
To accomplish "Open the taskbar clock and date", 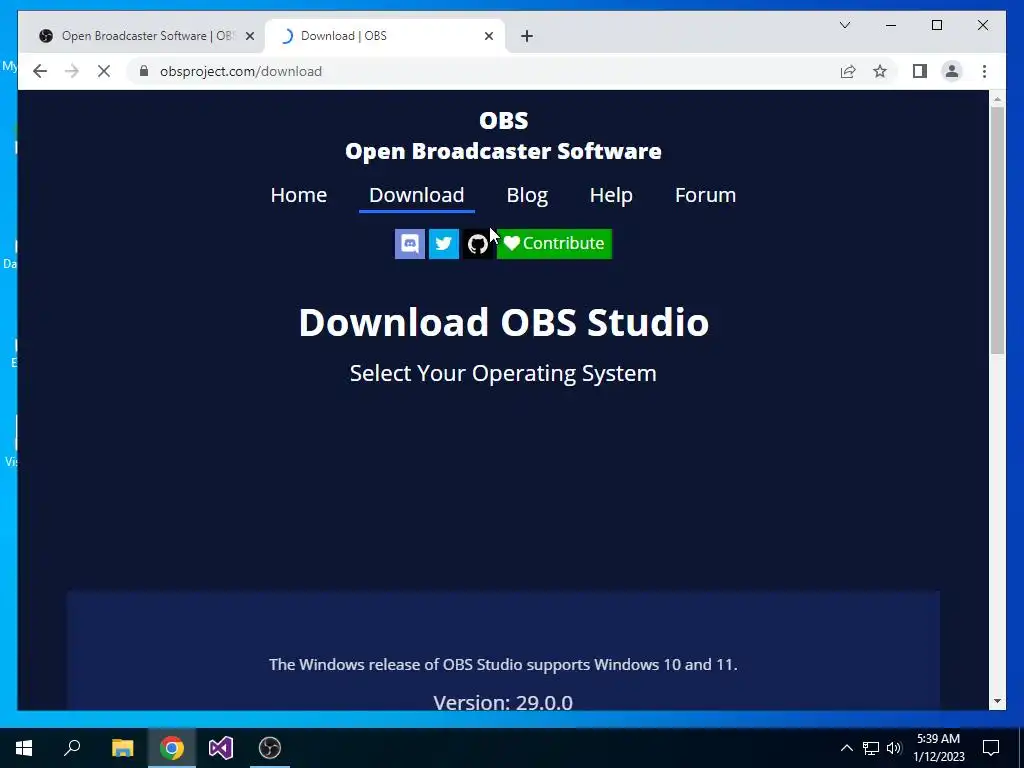I will point(938,748).
